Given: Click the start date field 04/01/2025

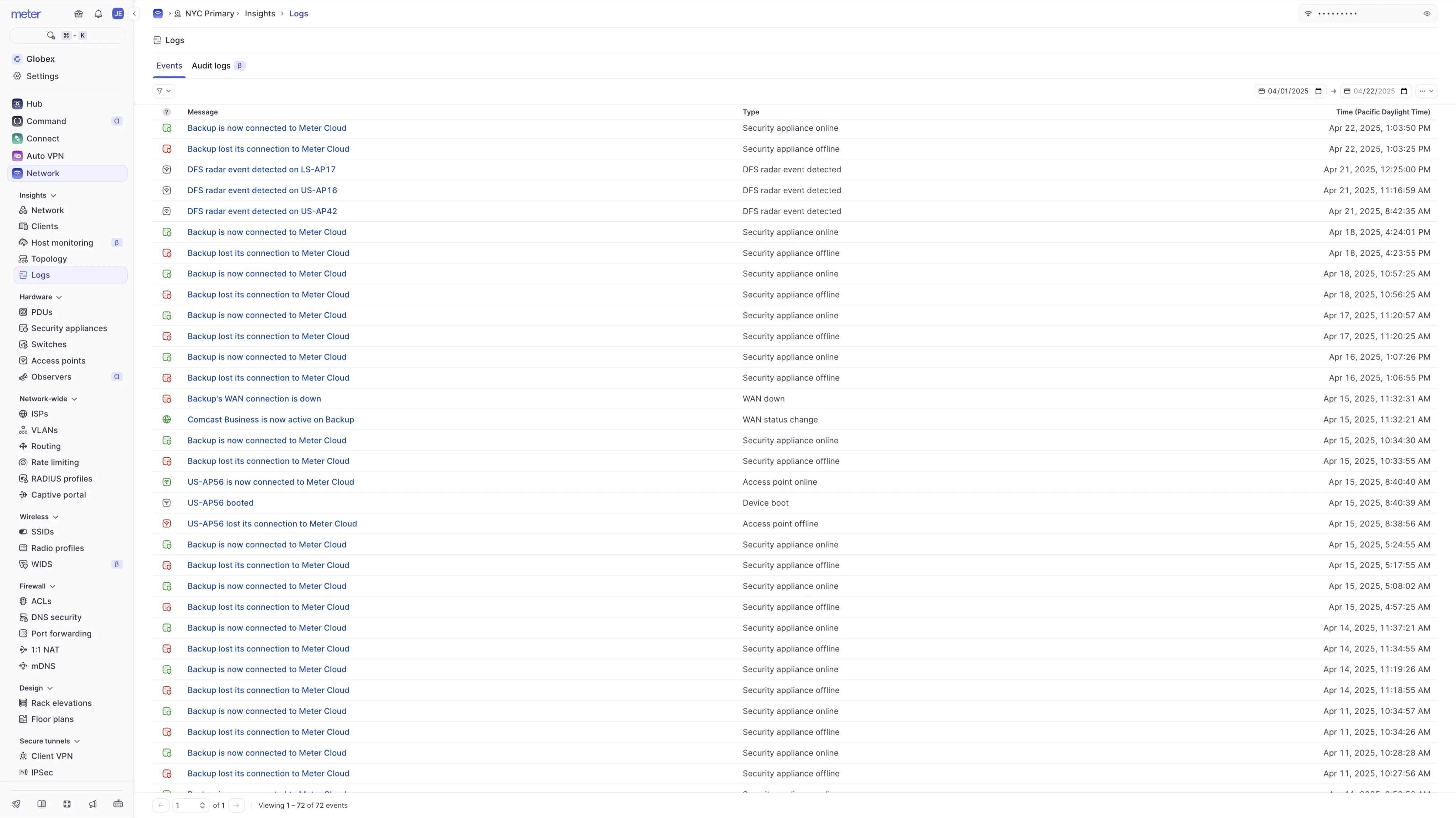Looking at the screenshot, I should point(1288,91).
